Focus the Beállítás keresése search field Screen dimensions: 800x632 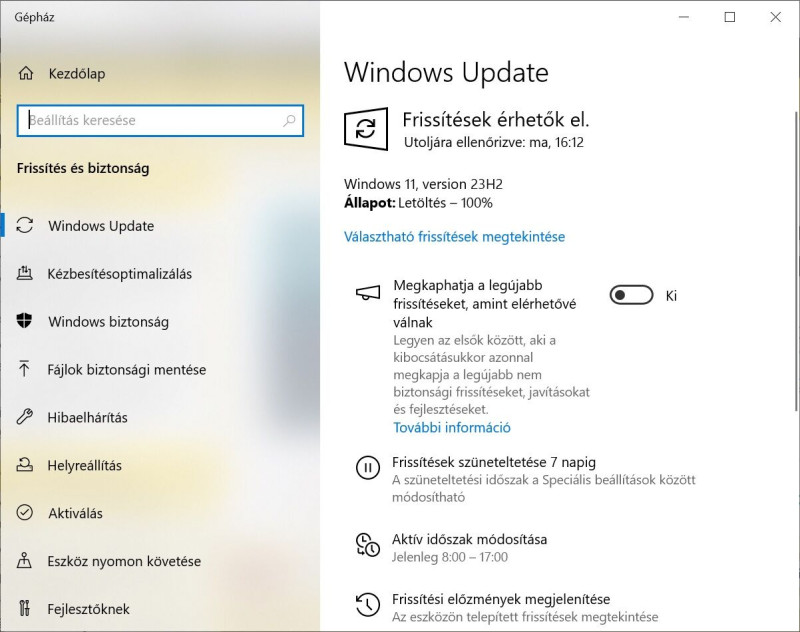pos(160,120)
